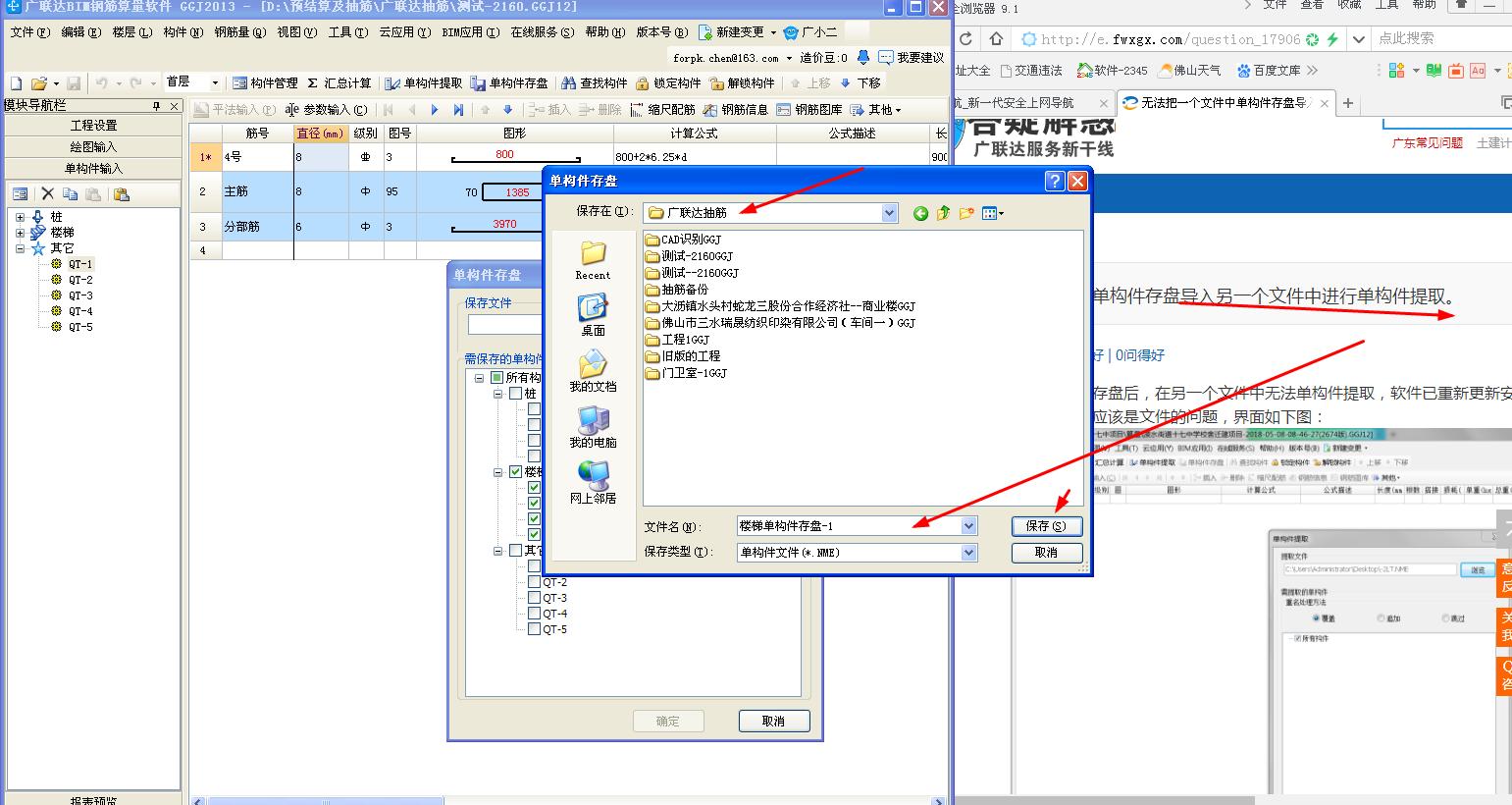The height and width of the screenshot is (805, 1512).
Task: Open 在线服务(S) menu
Action: [x=543, y=32]
